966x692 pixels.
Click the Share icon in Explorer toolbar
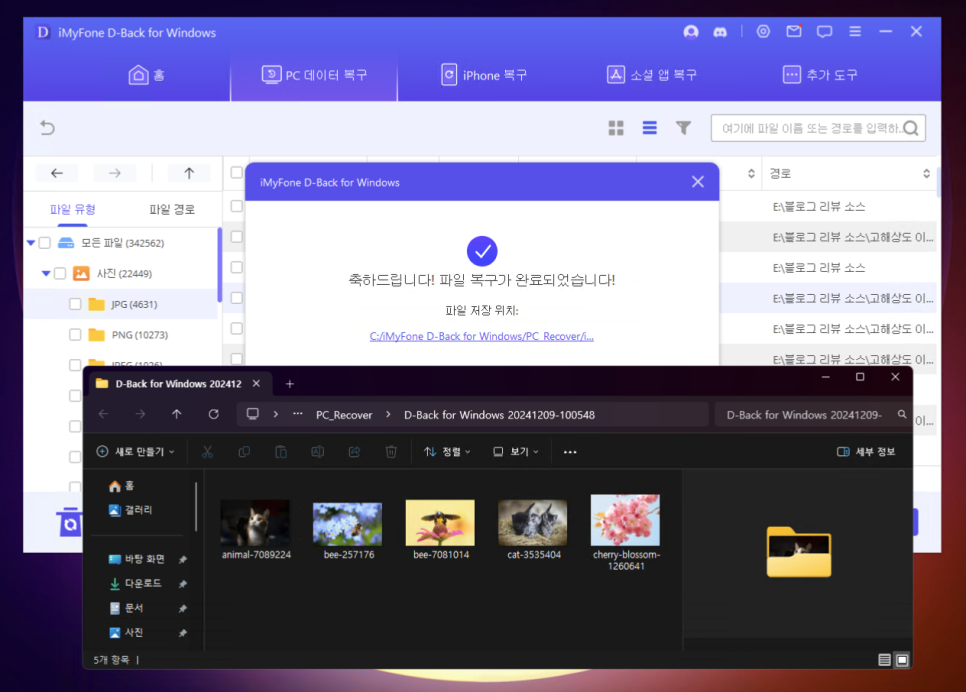tap(354, 452)
